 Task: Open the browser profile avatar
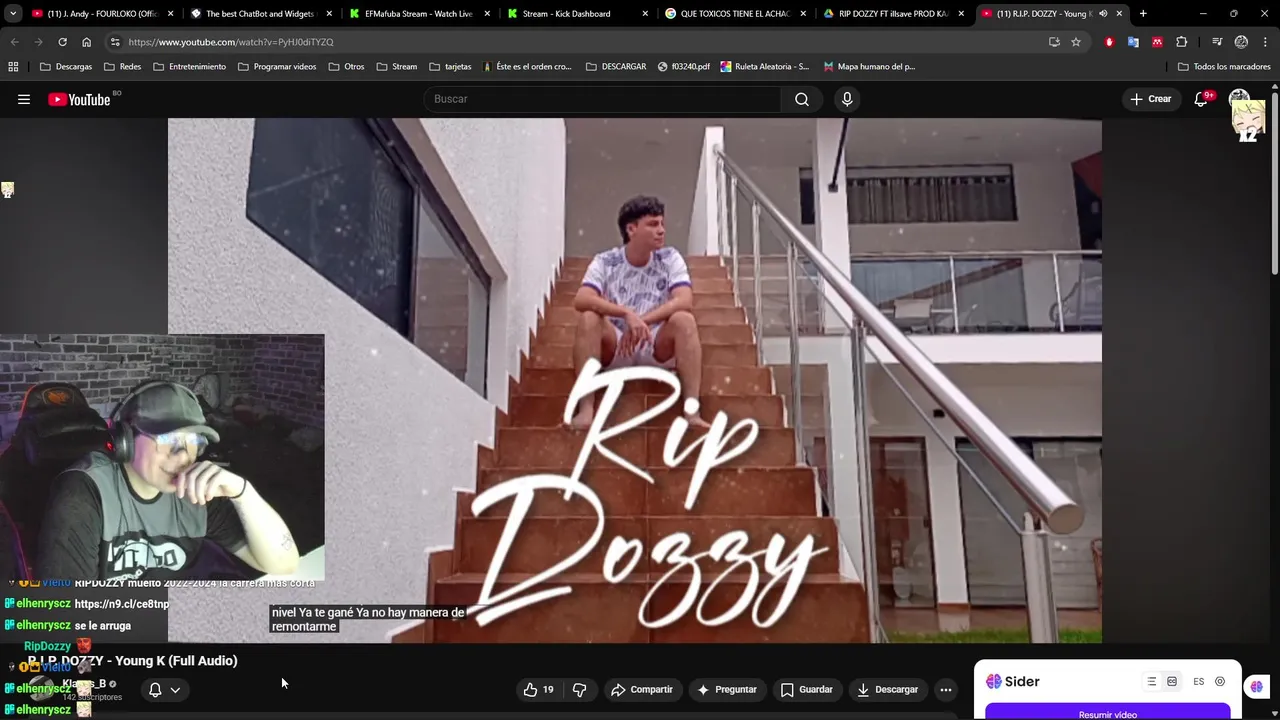[x=1241, y=42]
